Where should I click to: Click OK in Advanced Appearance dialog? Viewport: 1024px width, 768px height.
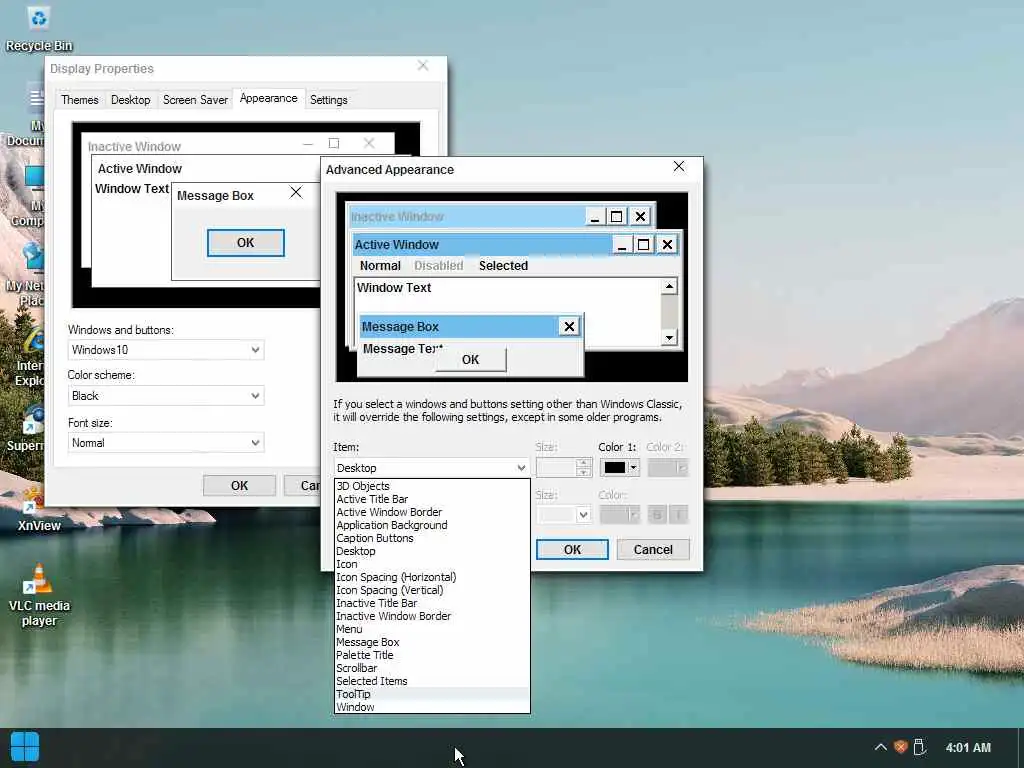pos(572,549)
